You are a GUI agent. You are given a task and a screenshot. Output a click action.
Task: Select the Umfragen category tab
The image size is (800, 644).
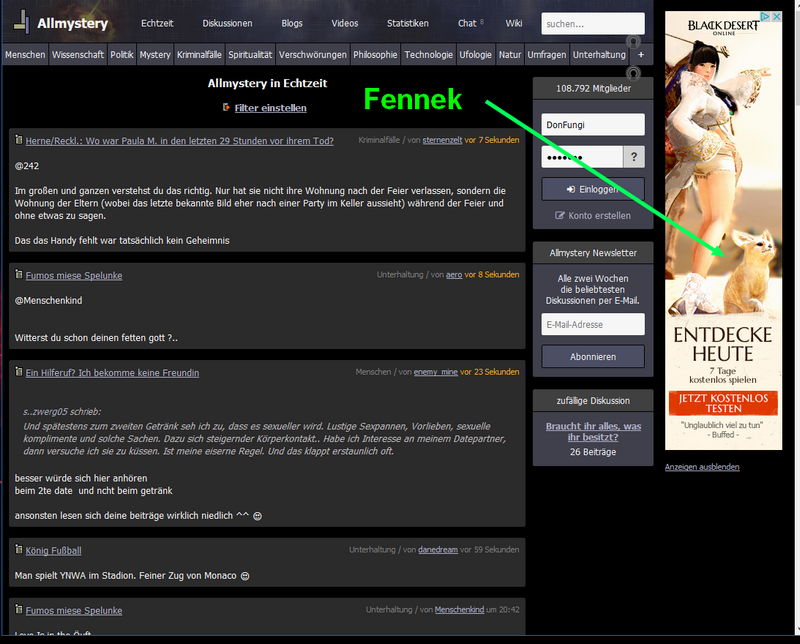pos(546,55)
